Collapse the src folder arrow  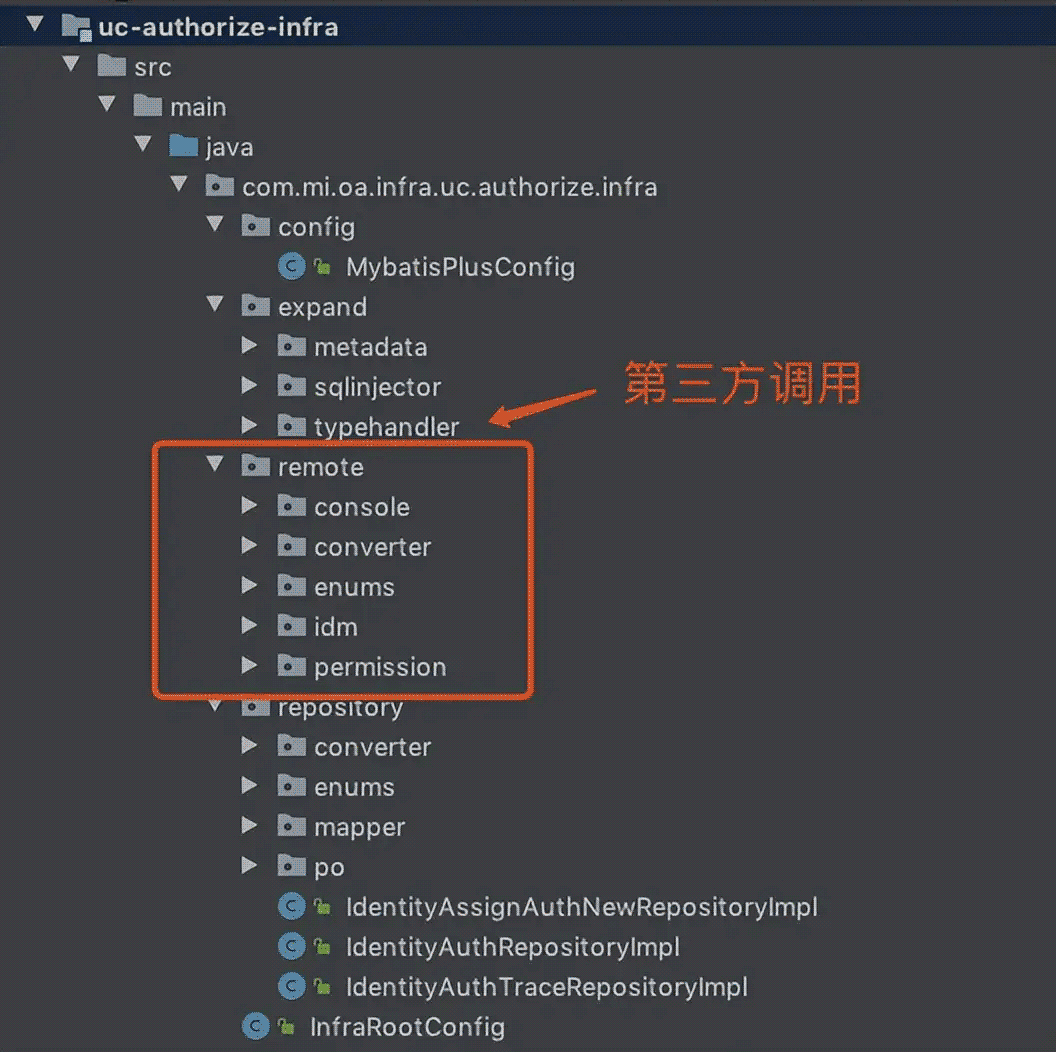coord(71,64)
